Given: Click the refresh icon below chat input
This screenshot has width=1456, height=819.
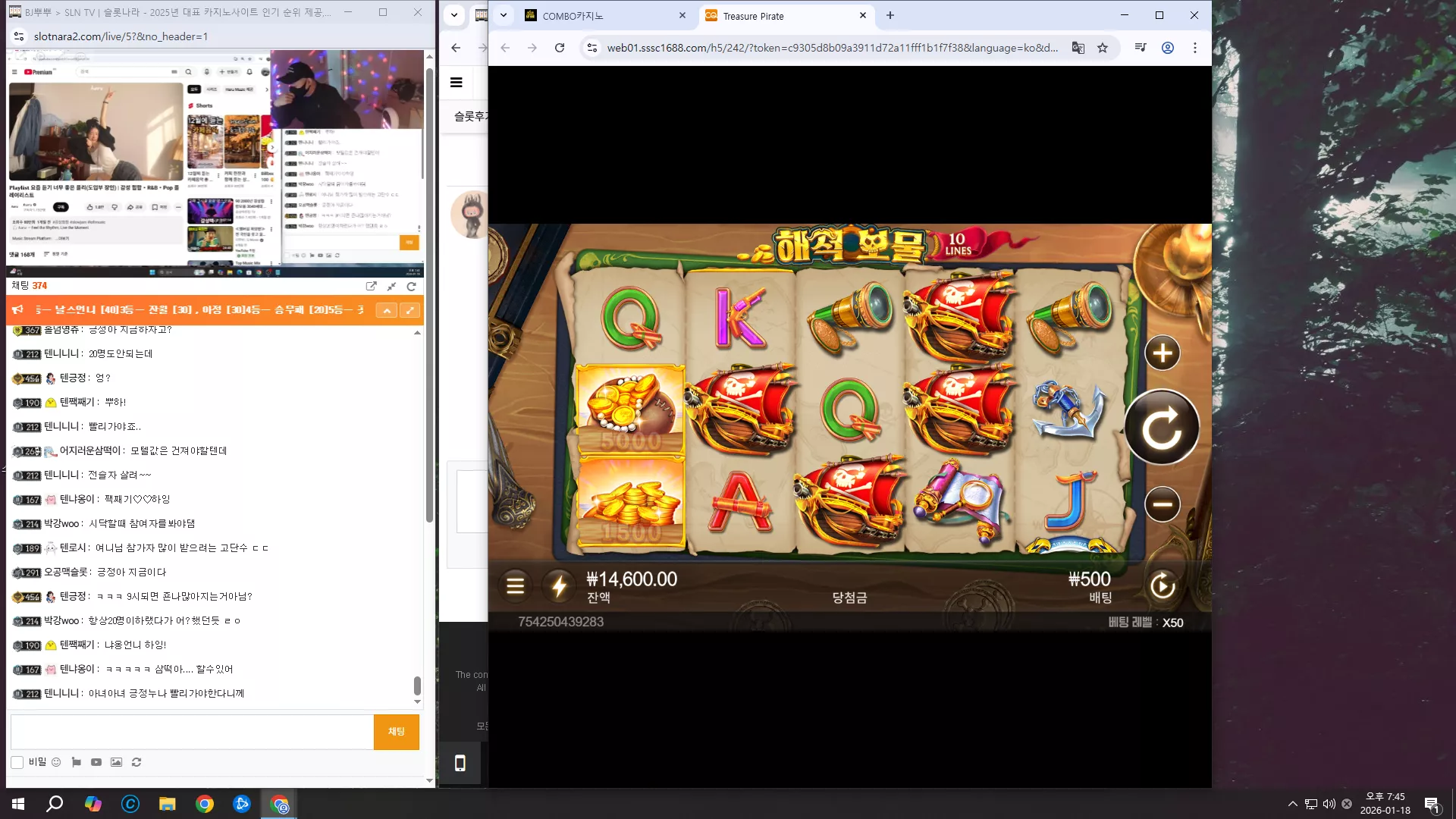Looking at the screenshot, I should (x=136, y=762).
